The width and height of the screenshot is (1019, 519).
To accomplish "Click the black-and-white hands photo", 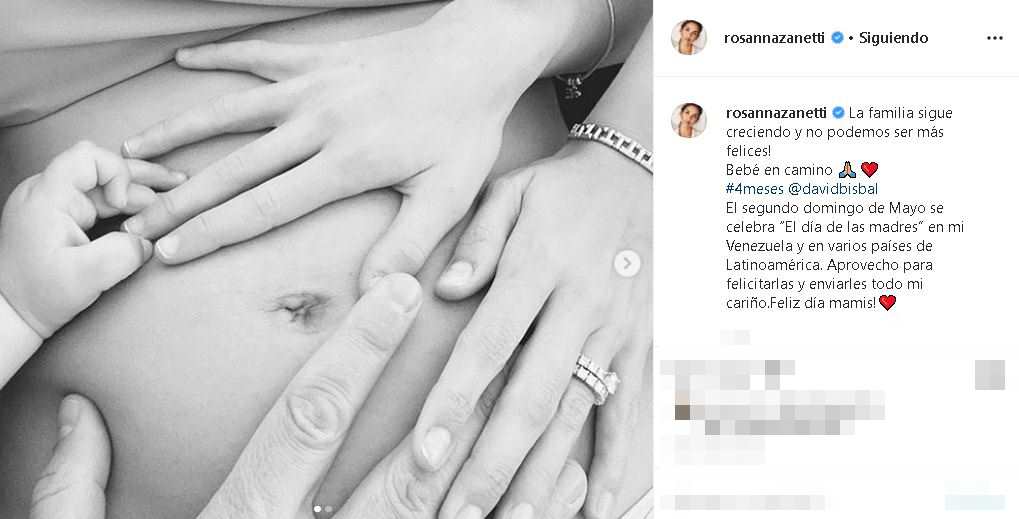I will point(326,259).
